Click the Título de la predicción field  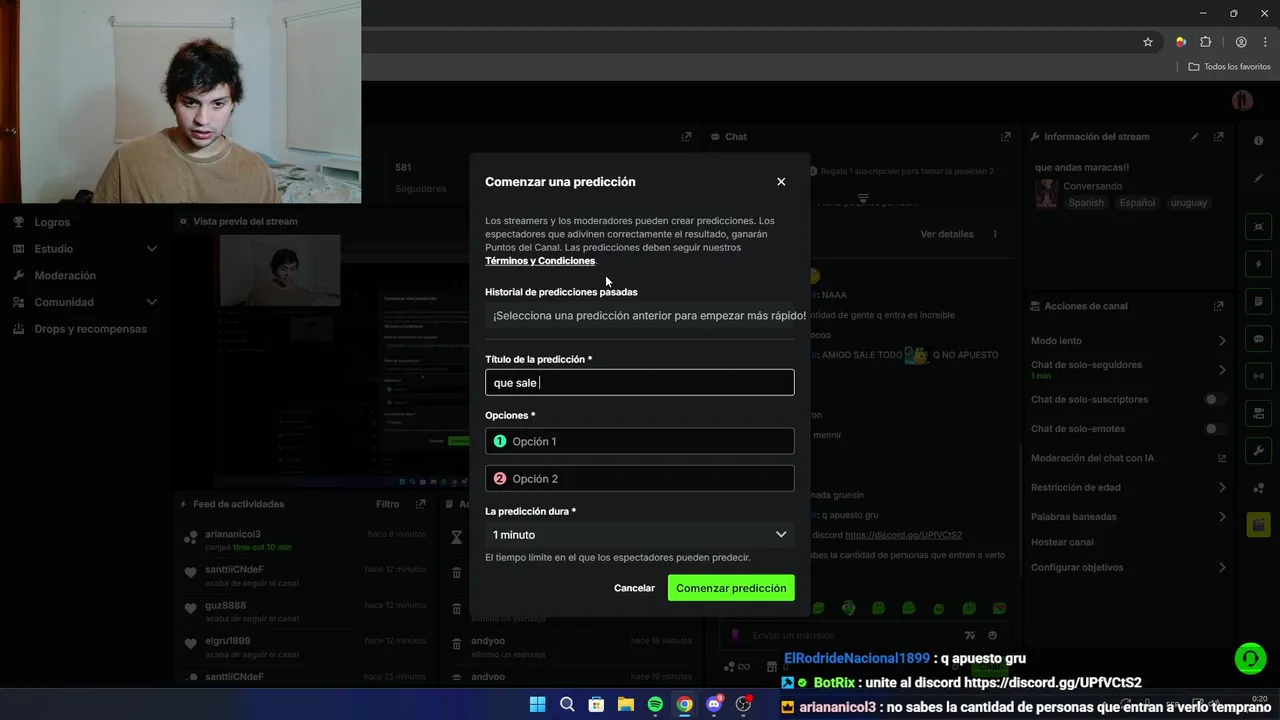click(x=640, y=382)
